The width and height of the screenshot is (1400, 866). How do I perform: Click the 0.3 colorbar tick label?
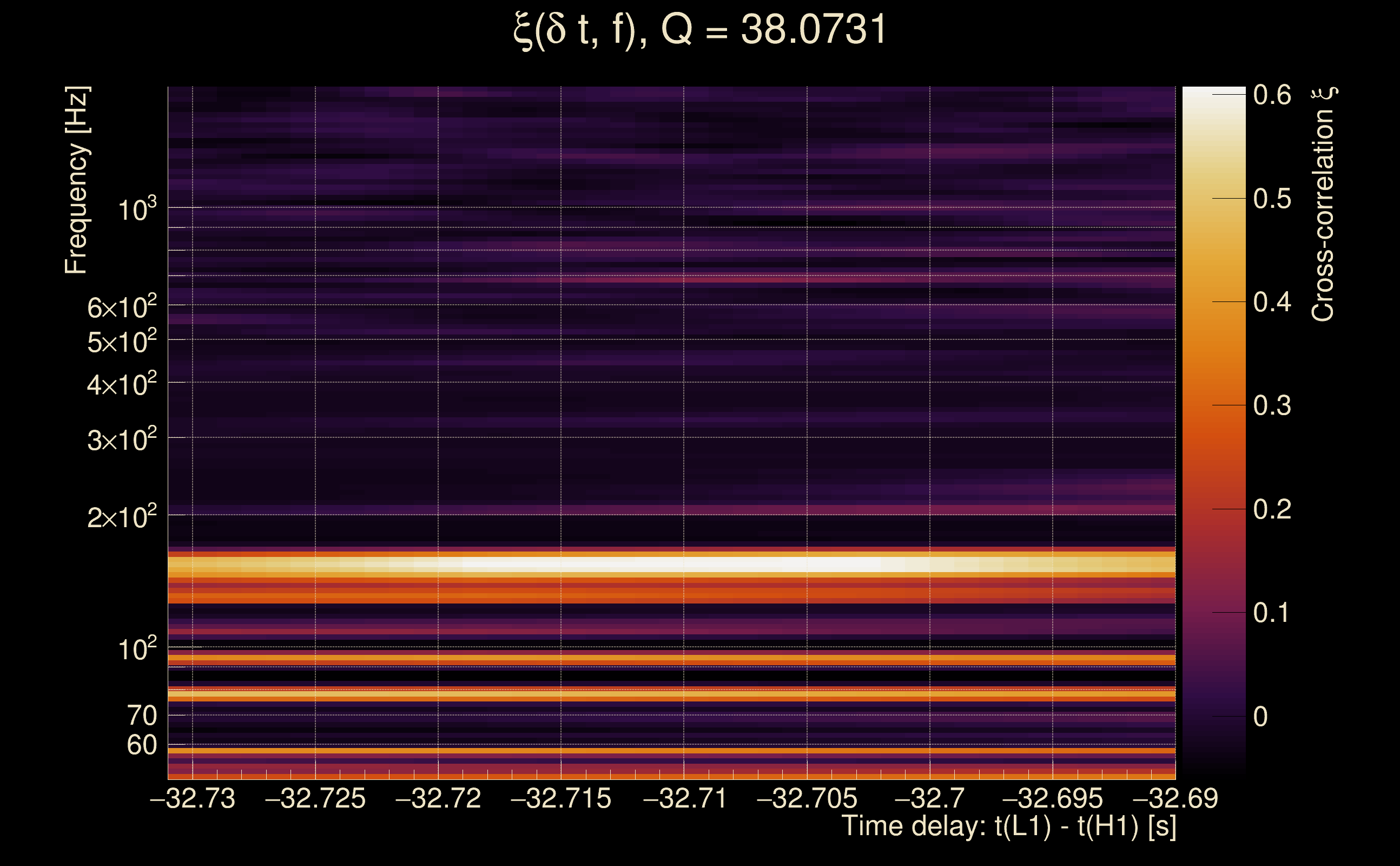coord(1272,406)
